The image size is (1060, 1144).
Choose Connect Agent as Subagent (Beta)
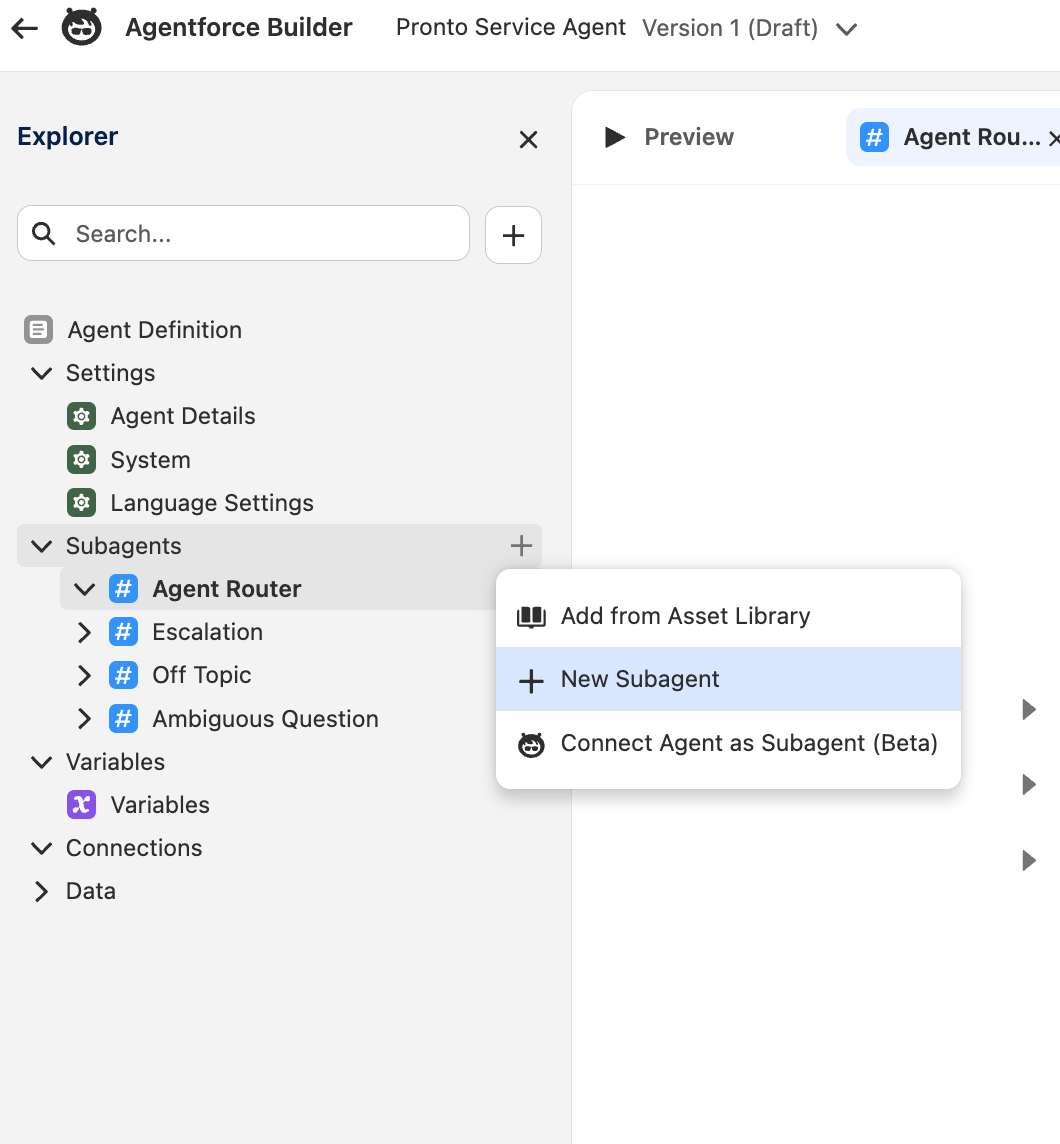click(x=728, y=743)
